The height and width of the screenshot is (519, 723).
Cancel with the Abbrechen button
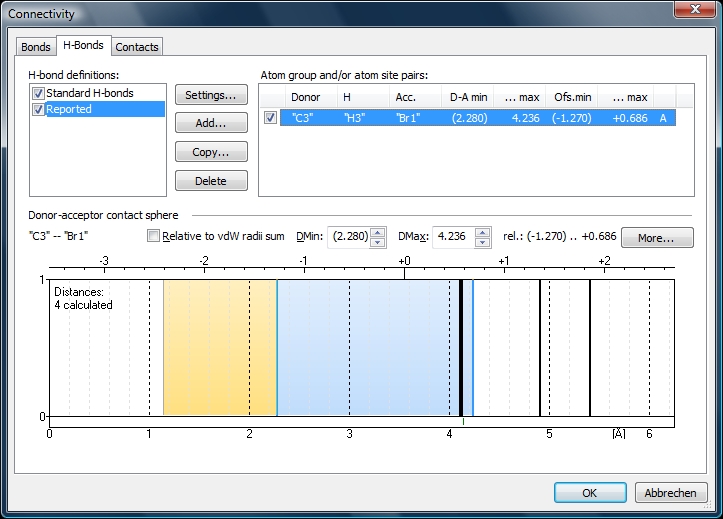click(x=671, y=493)
